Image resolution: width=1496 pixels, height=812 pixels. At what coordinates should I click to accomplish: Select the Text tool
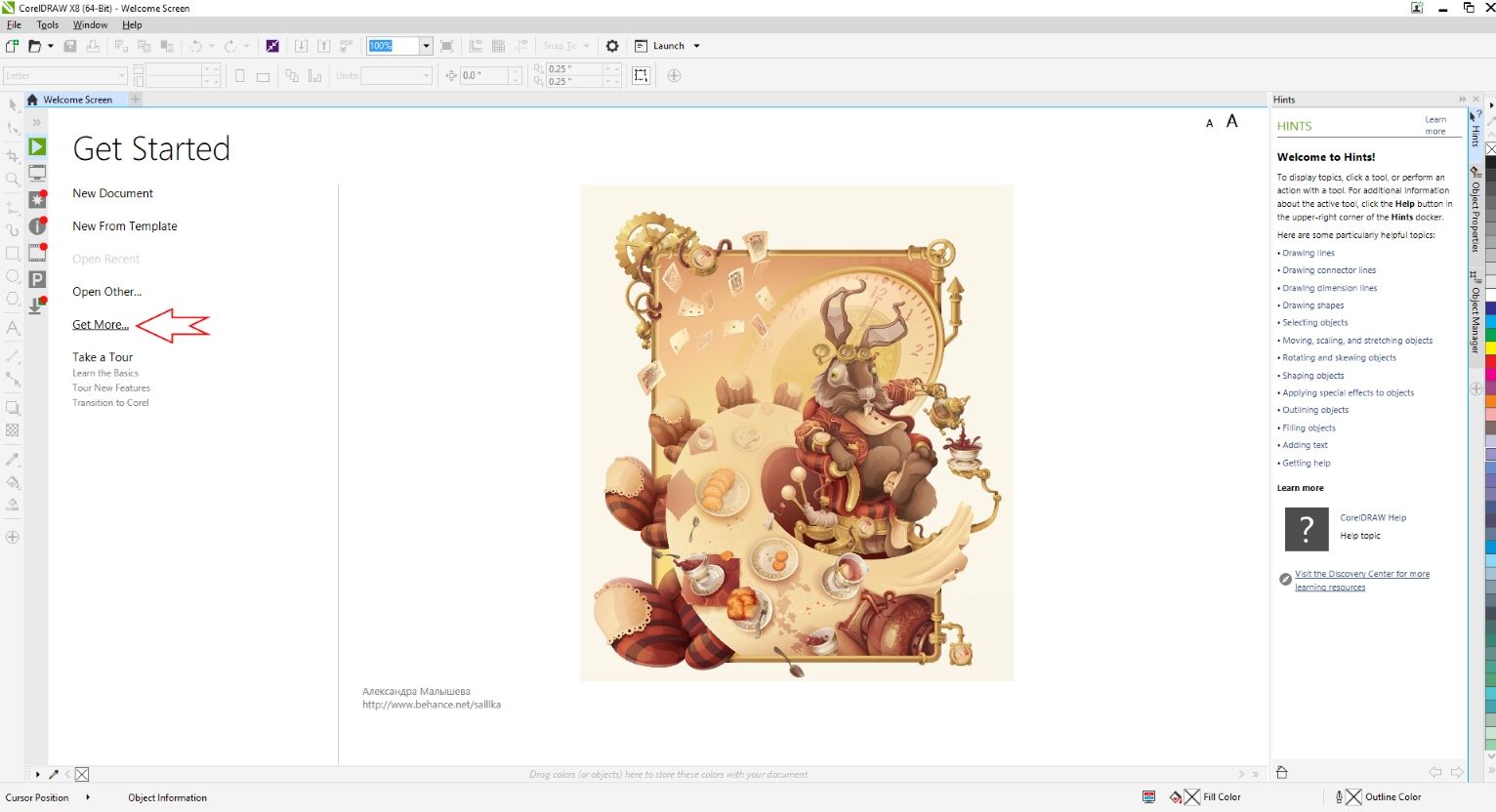tap(13, 328)
